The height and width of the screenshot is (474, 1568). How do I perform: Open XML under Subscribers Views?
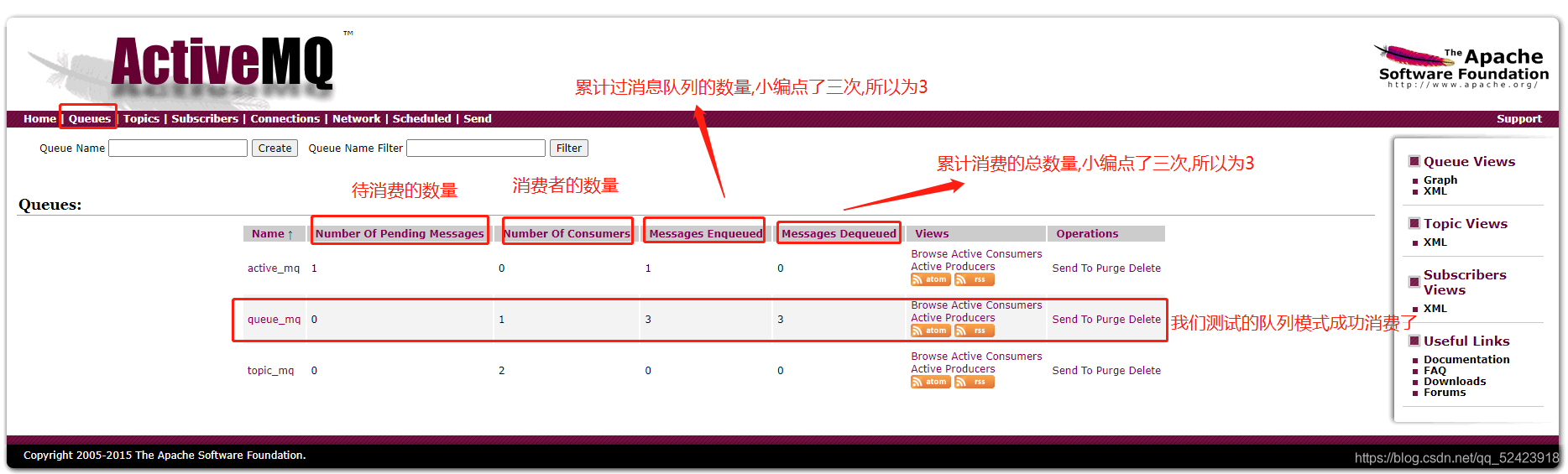click(x=1435, y=309)
